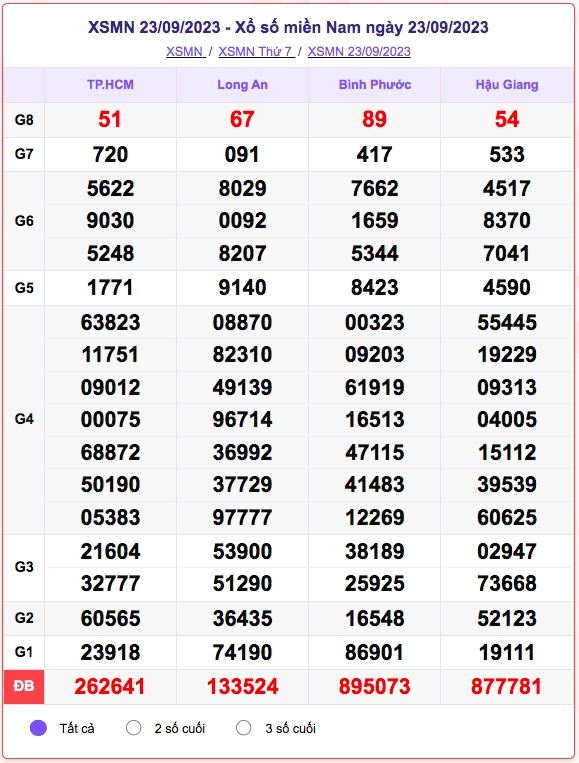
Task: Click the G3 number 38189
Action: 375,552
